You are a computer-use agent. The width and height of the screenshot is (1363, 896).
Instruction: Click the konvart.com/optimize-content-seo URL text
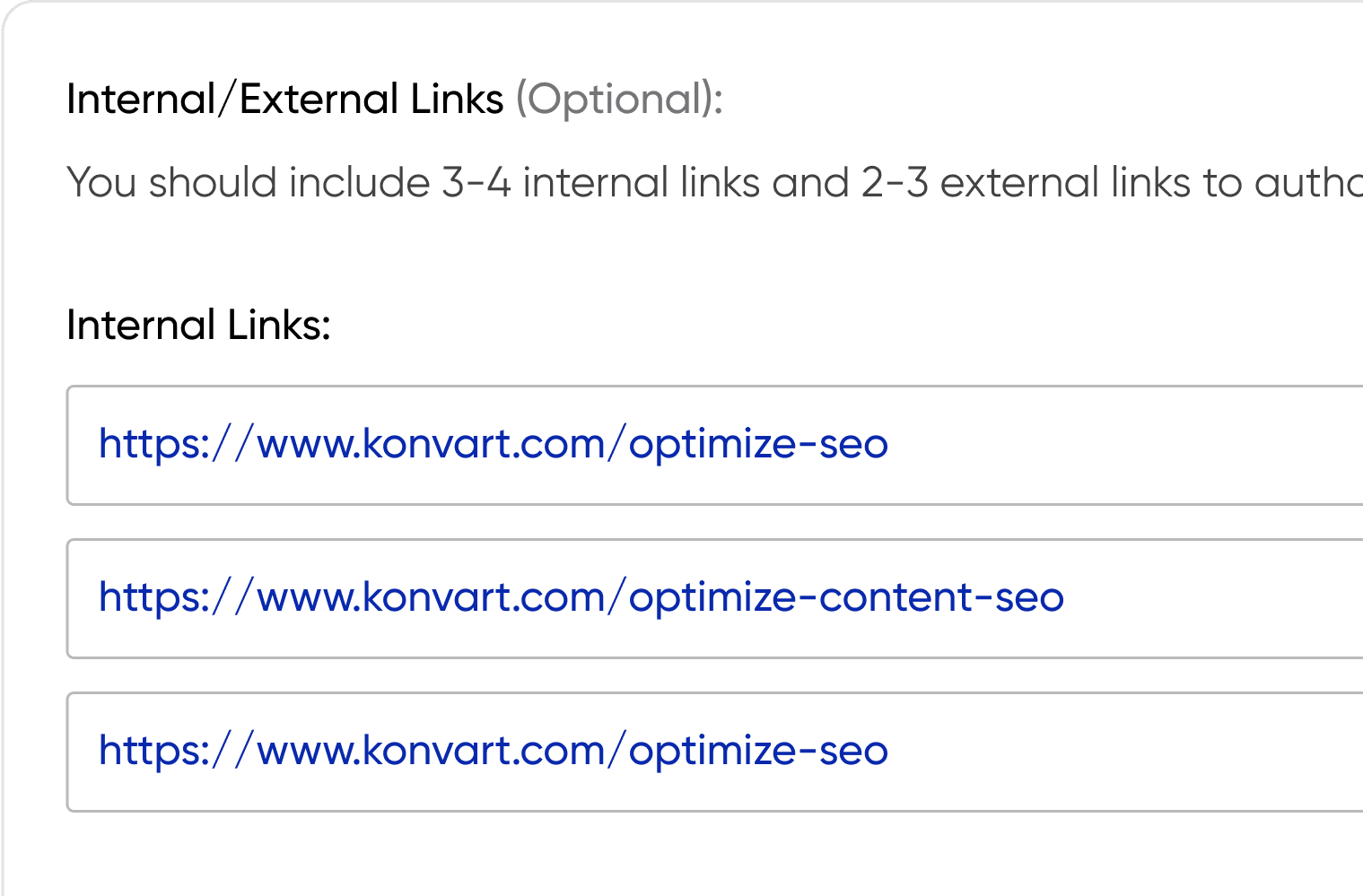coord(581,598)
